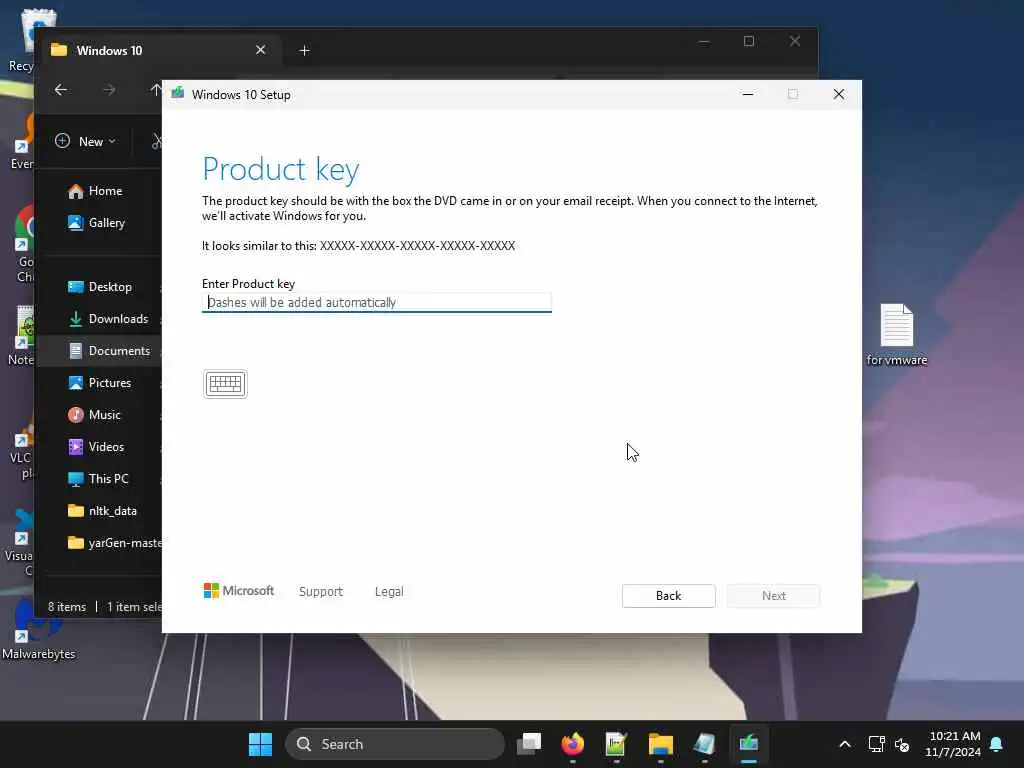The width and height of the screenshot is (1024, 768).
Task: Open the yarGen-master folder in sidebar
Action: 114,543
